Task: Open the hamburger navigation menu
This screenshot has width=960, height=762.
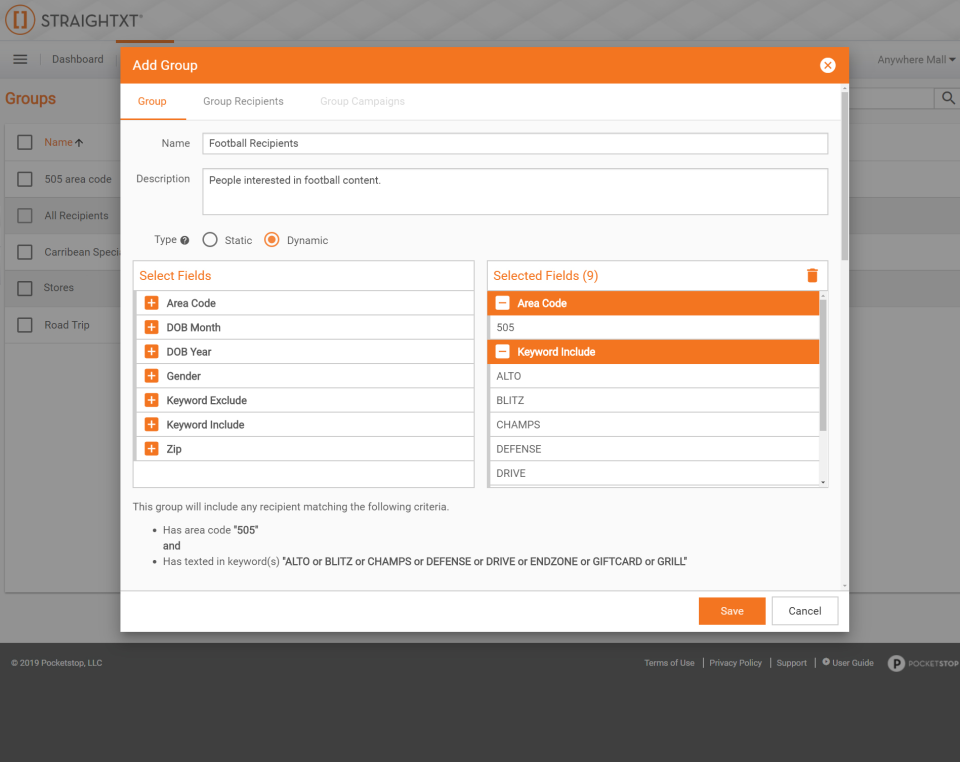Action: pos(20,58)
